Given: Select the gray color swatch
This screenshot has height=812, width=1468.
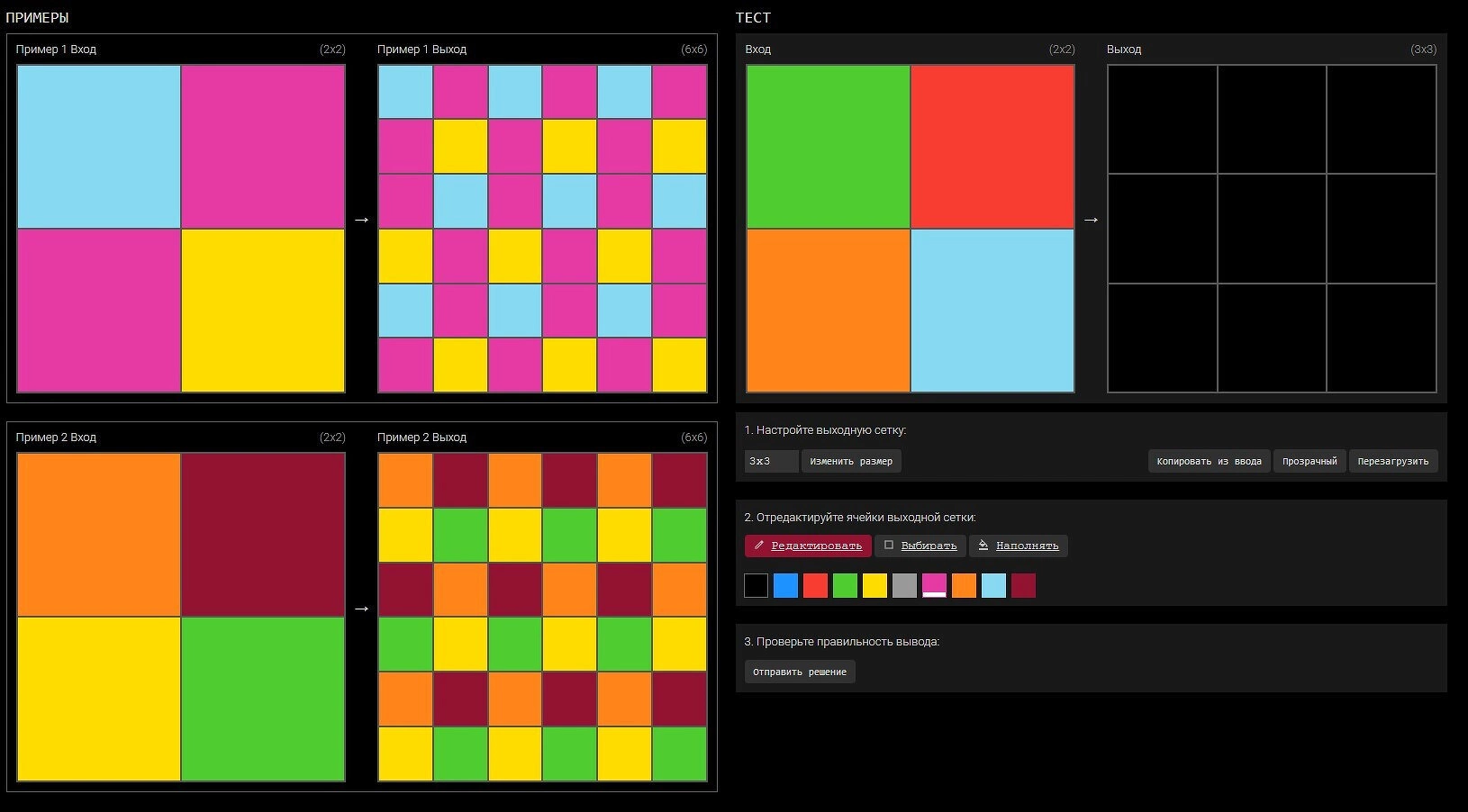Looking at the screenshot, I should [x=905, y=585].
